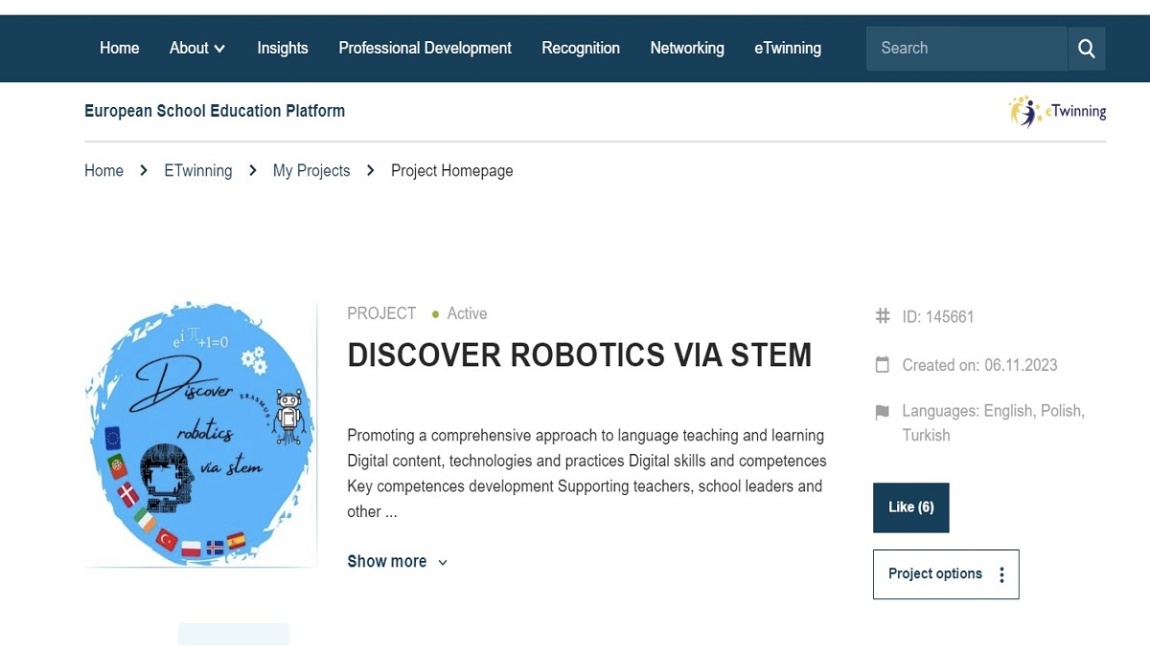Open the Recognition menu item
Screen dimensions: 1150x646
[580, 48]
